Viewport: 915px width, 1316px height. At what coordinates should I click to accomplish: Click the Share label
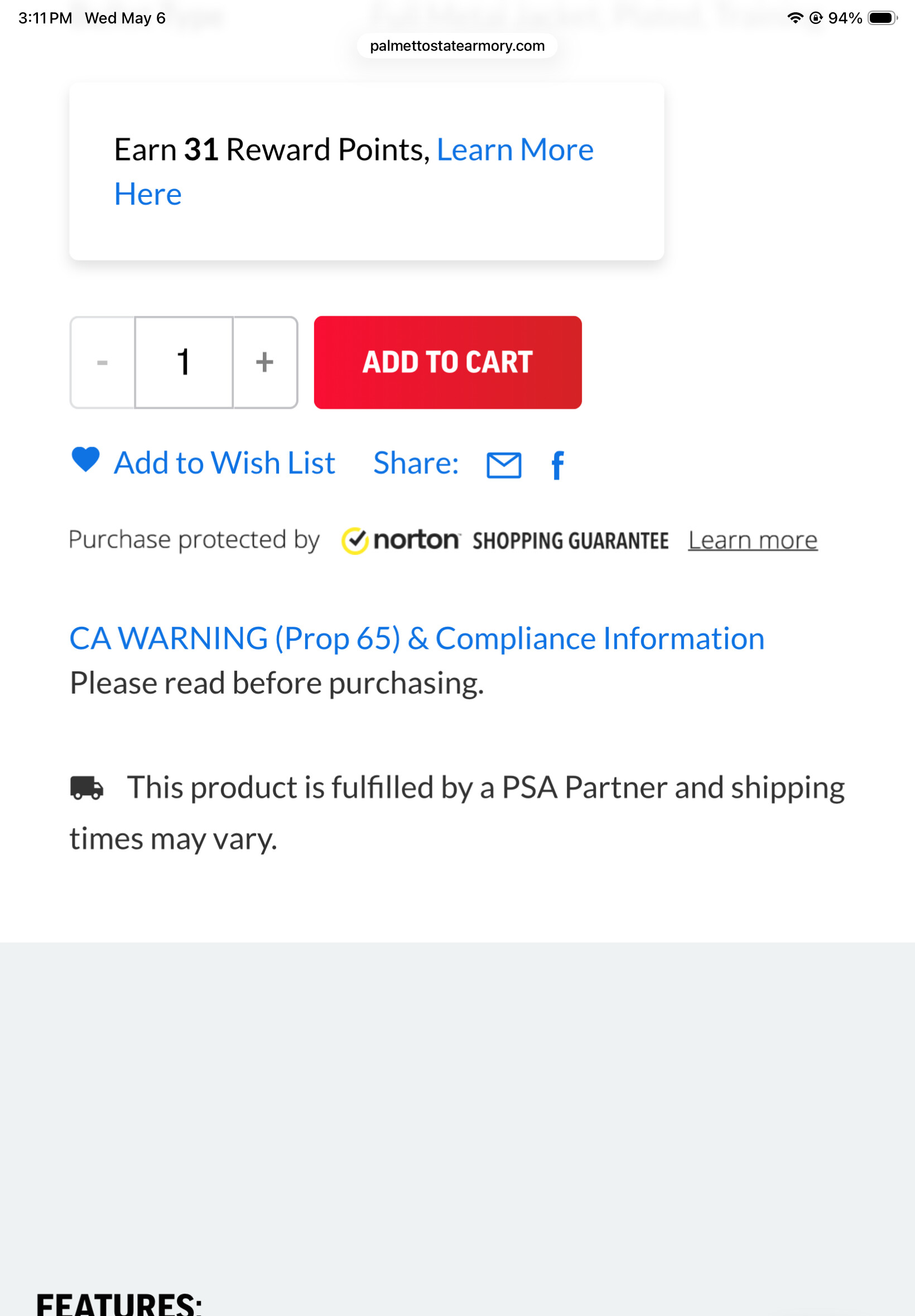point(416,463)
